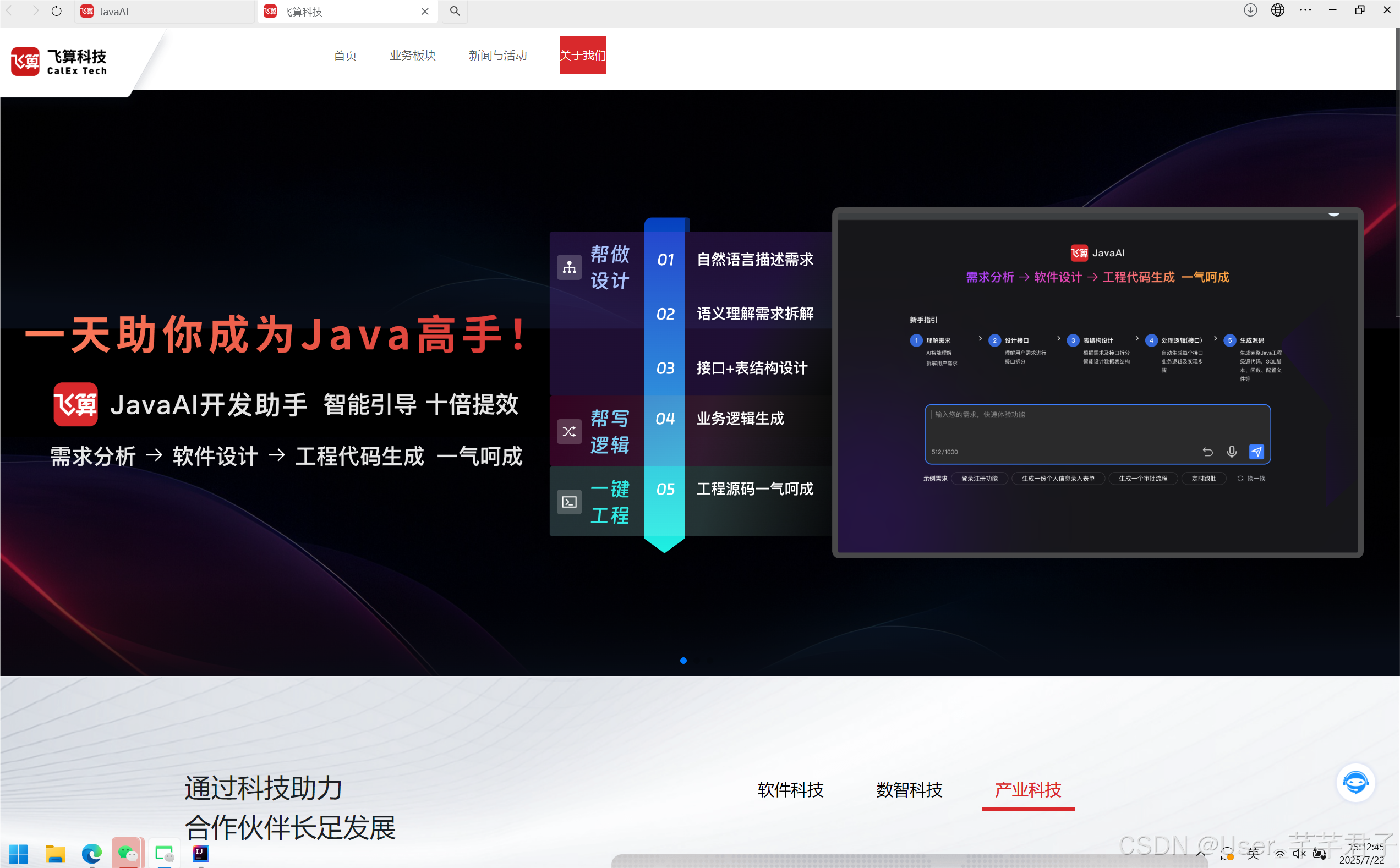
Task: Click the microphone icon in JavaAI input
Action: click(x=1232, y=452)
